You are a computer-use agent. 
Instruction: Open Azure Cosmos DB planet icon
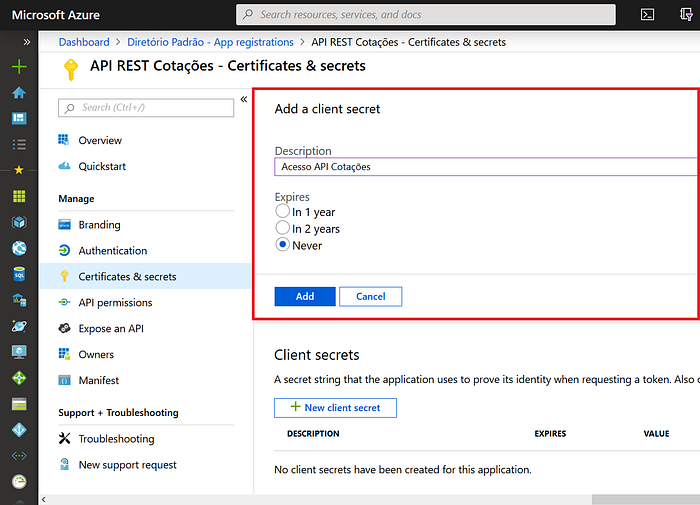[x=19, y=326]
